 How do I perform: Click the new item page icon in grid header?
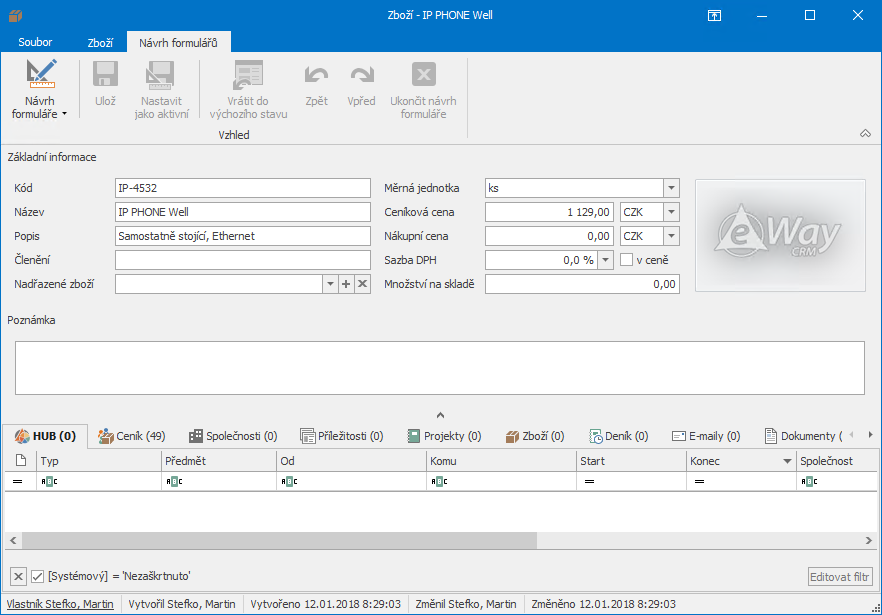coord(21,460)
